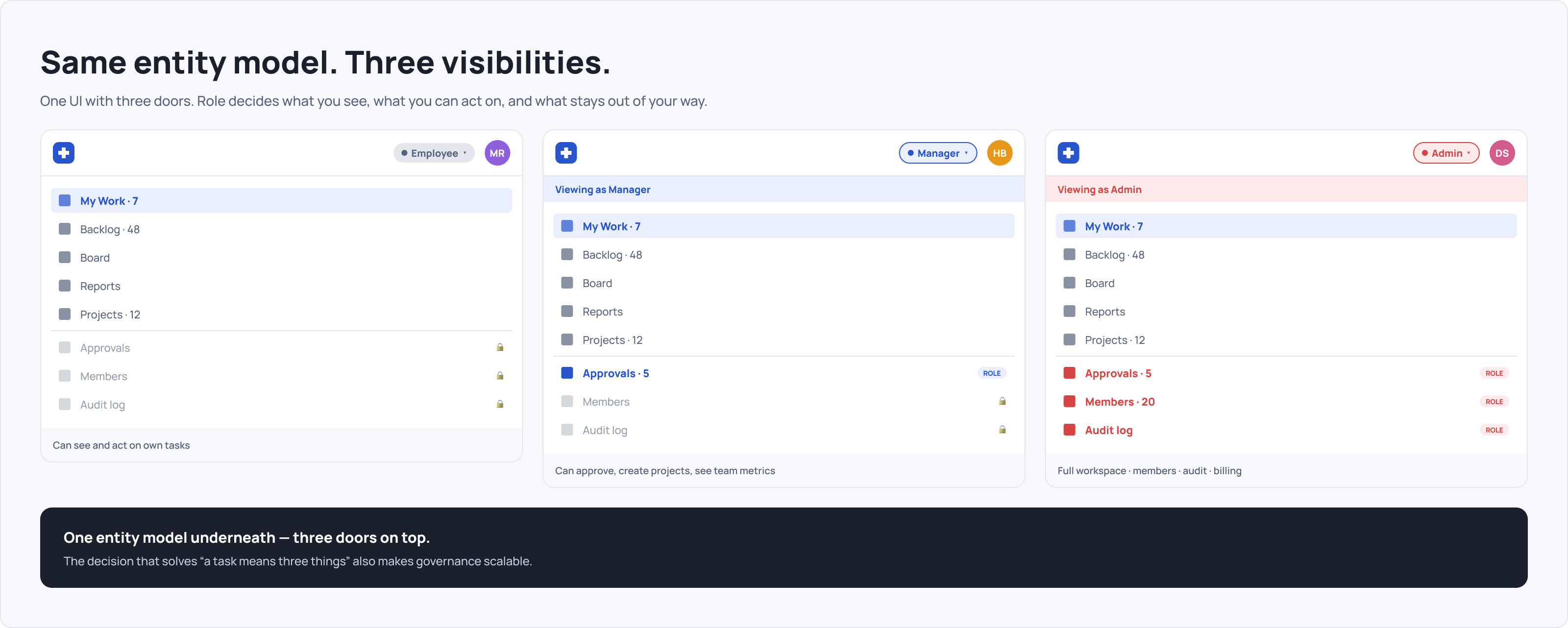The image size is (1568, 628).
Task: Open the DS user avatar
Action: [x=1502, y=153]
